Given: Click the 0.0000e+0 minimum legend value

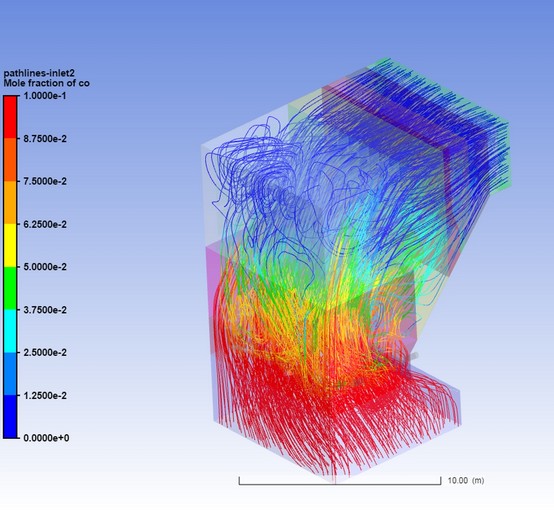Looking at the screenshot, I should click(x=46, y=438).
